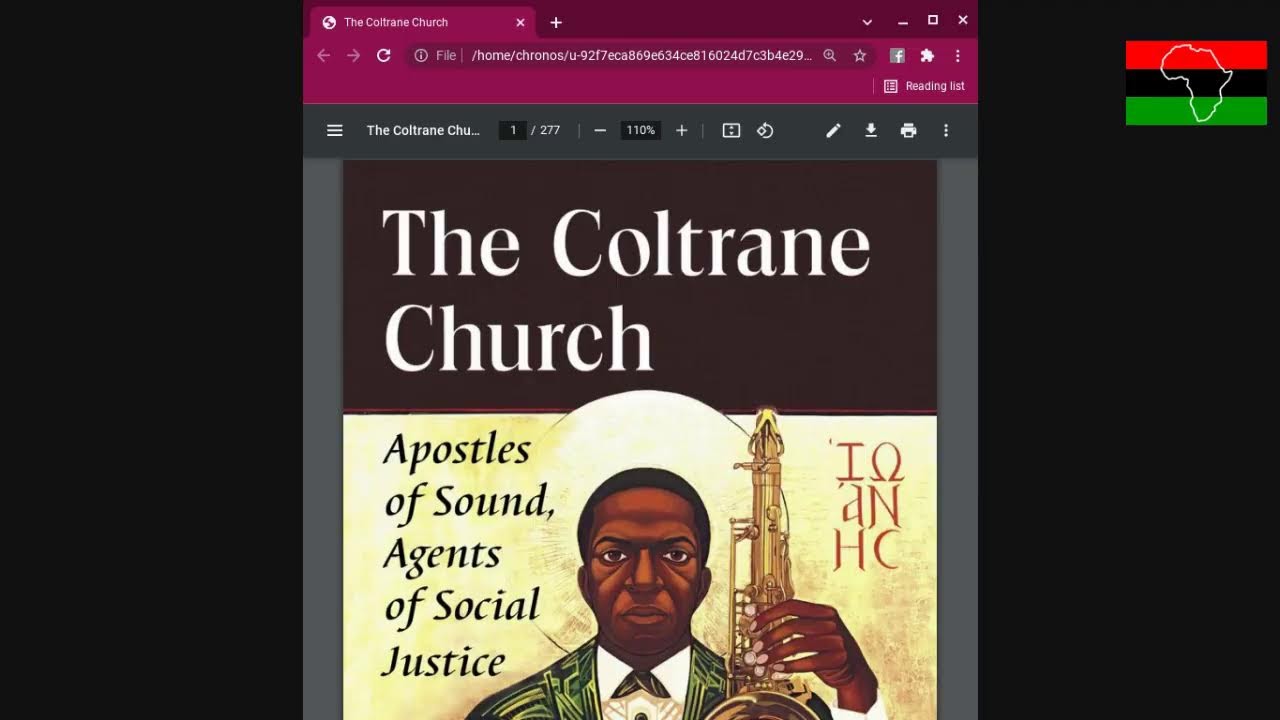Click the total page count '277'
The image size is (1280, 720).
click(x=550, y=130)
